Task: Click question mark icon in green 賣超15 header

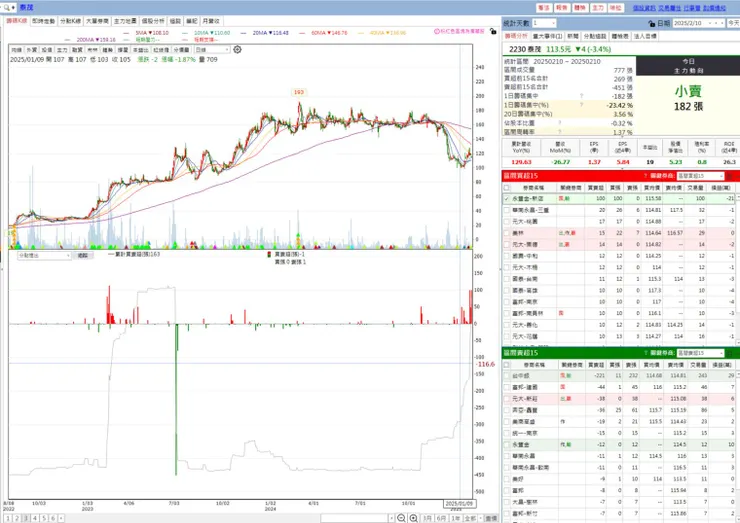Action: coord(645,353)
